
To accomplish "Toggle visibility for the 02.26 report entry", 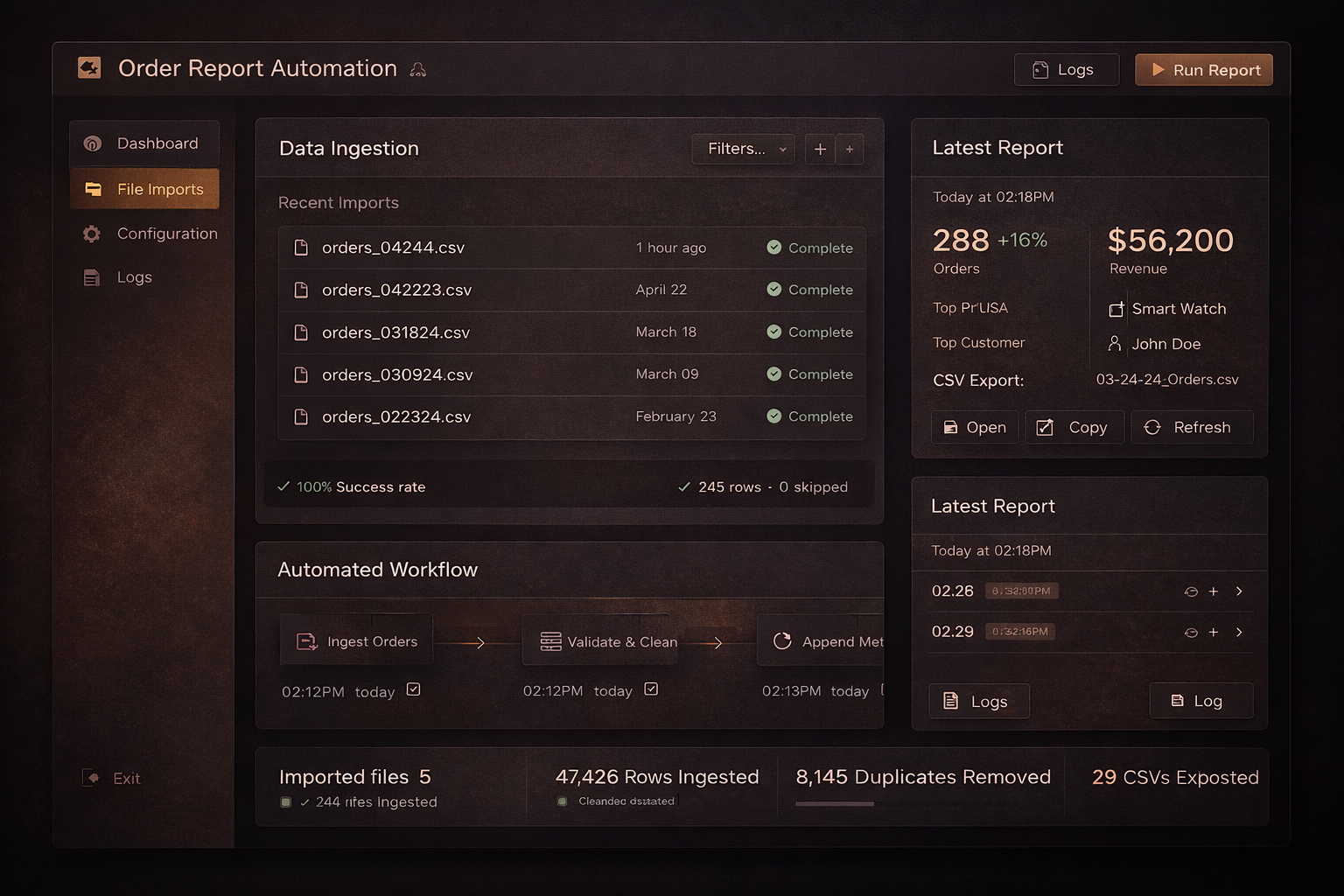I will pyautogui.click(x=1191, y=591).
